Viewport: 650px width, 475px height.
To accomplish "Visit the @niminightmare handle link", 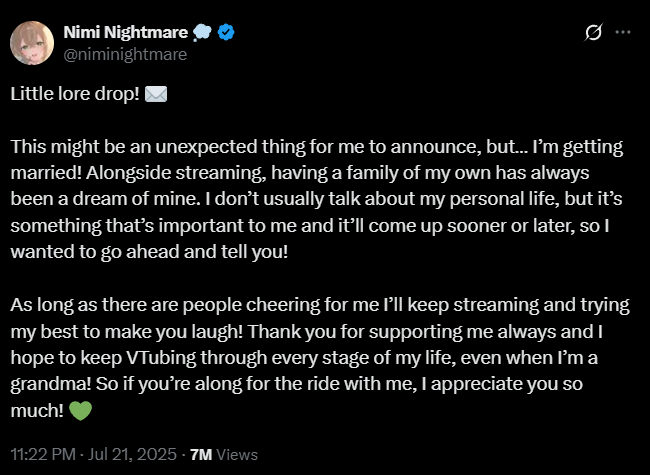I will click(125, 54).
